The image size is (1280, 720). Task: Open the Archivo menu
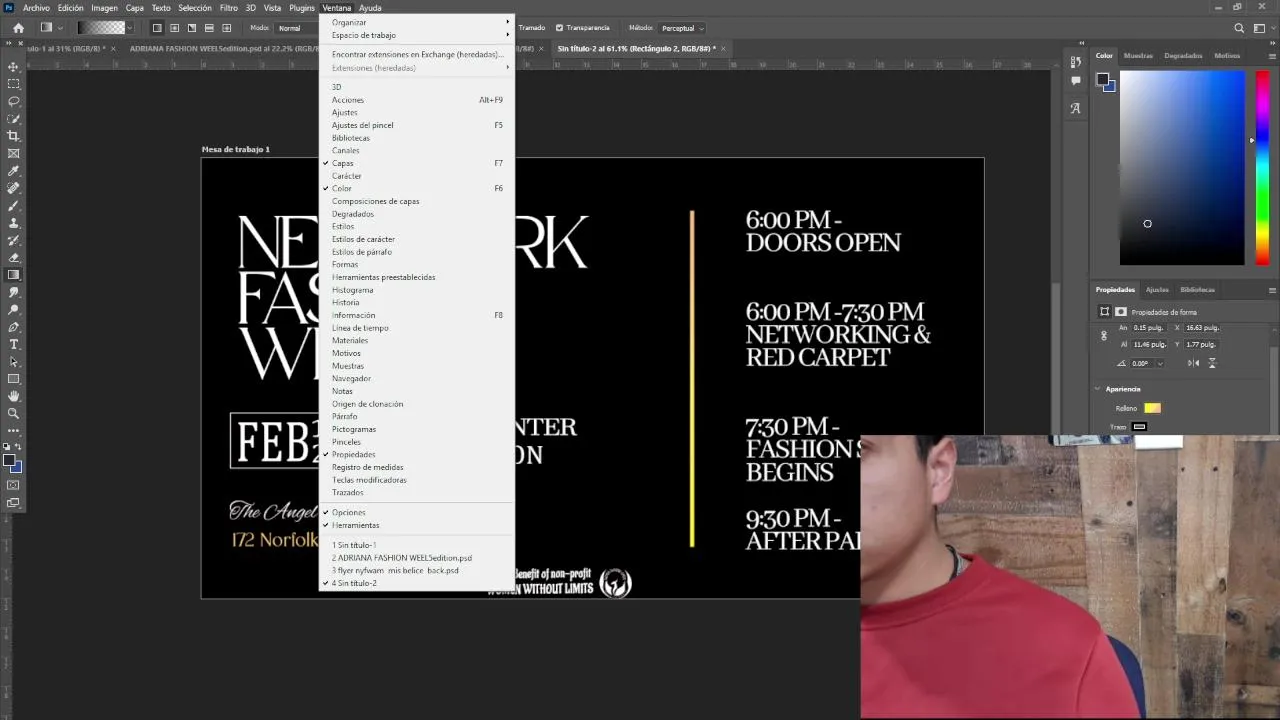(36, 8)
